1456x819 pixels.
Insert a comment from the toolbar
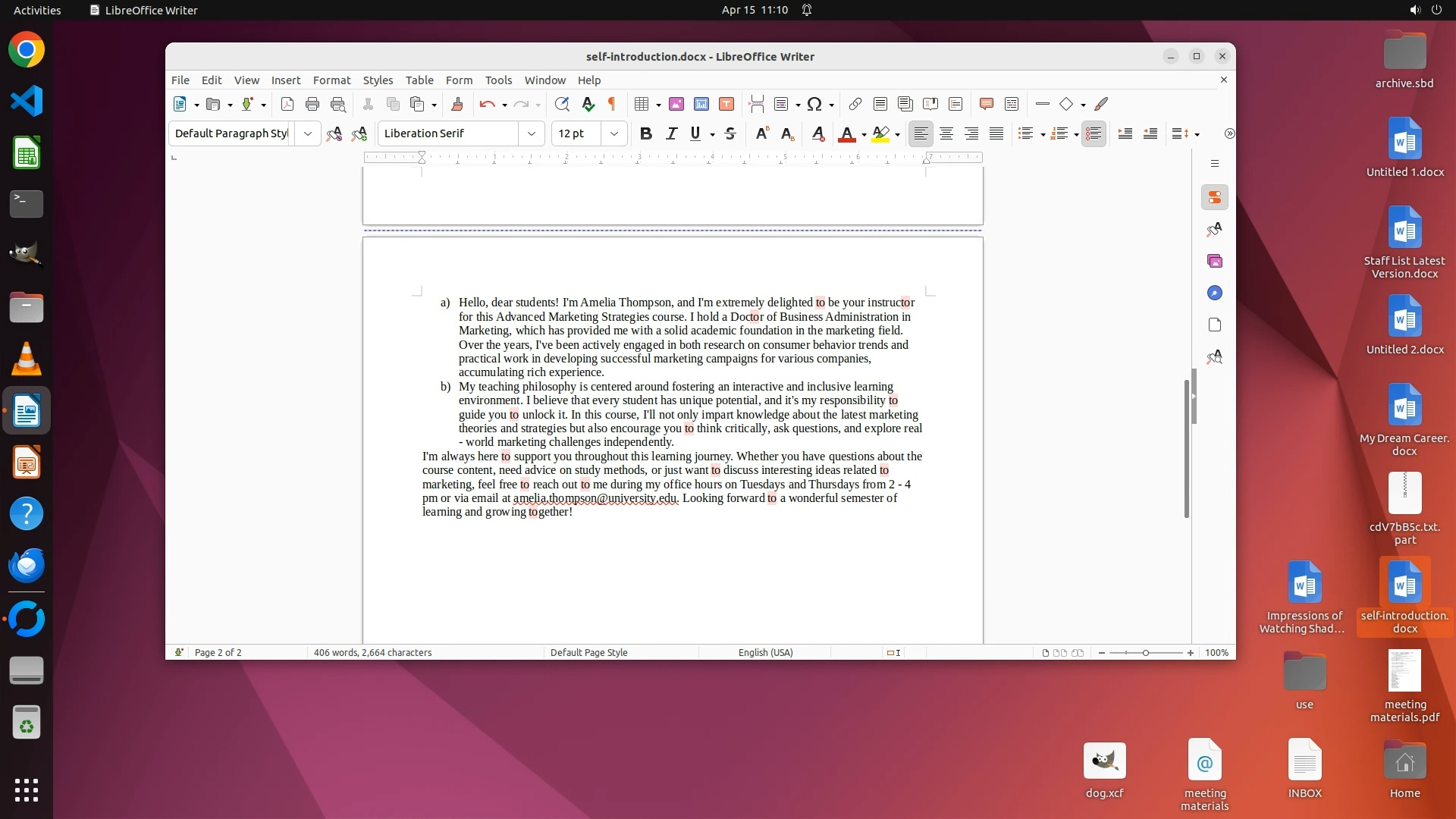pyautogui.click(x=986, y=104)
